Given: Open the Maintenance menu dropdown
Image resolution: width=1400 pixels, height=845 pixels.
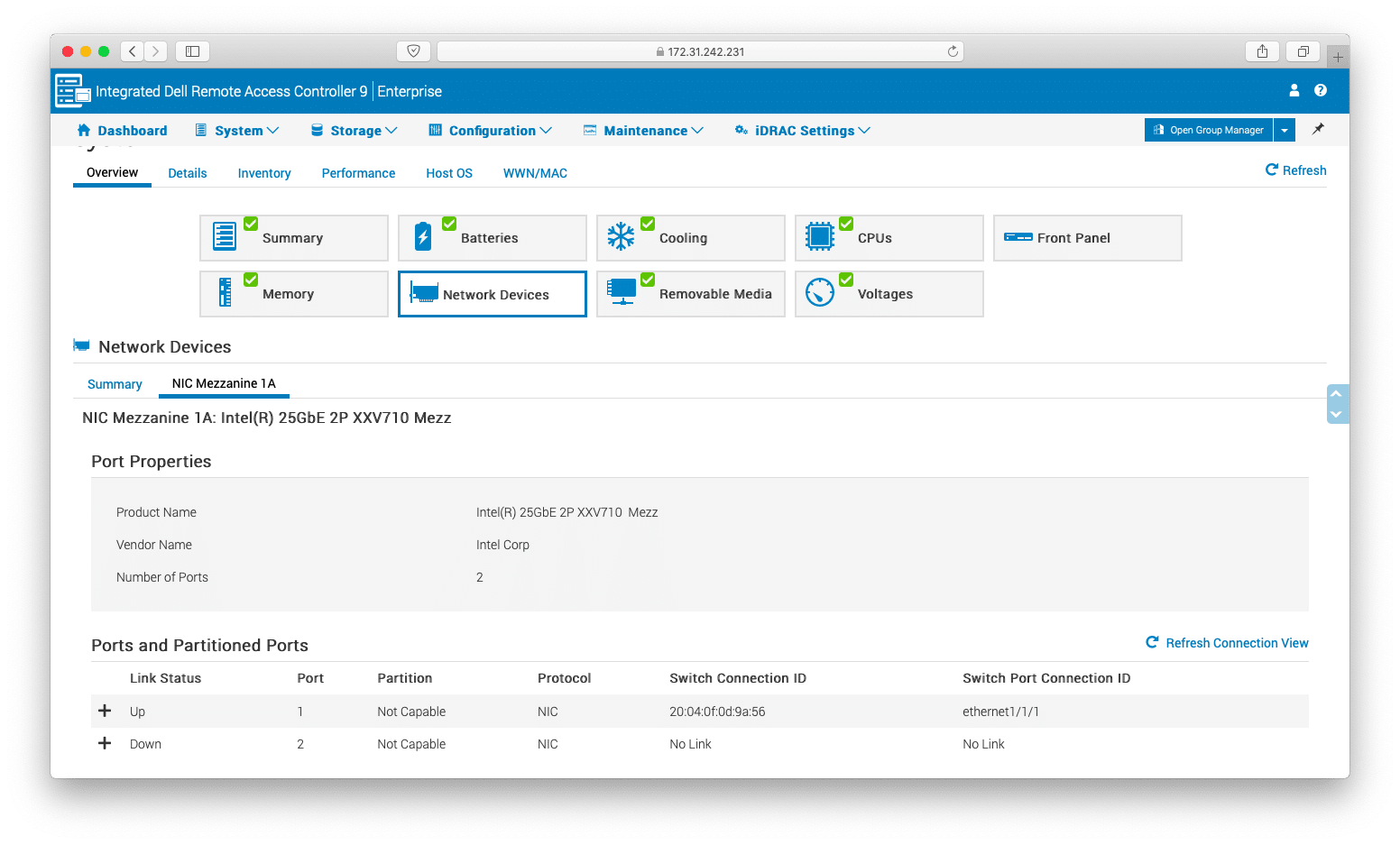Looking at the screenshot, I should click(x=644, y=131).
